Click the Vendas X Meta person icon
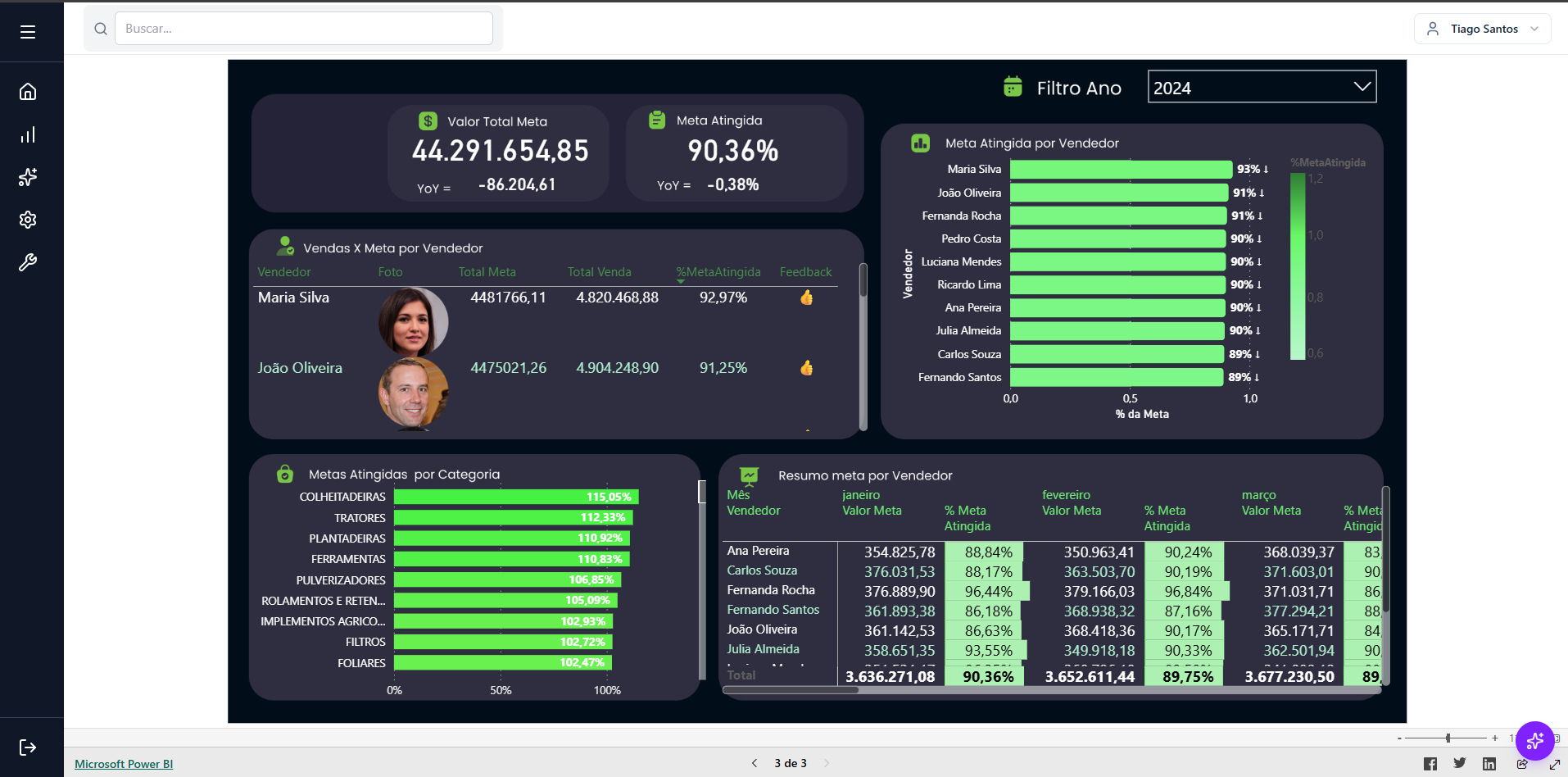The height and width of the screenshot is (777, 1568). pyautogui.click(x=285, y=246)
